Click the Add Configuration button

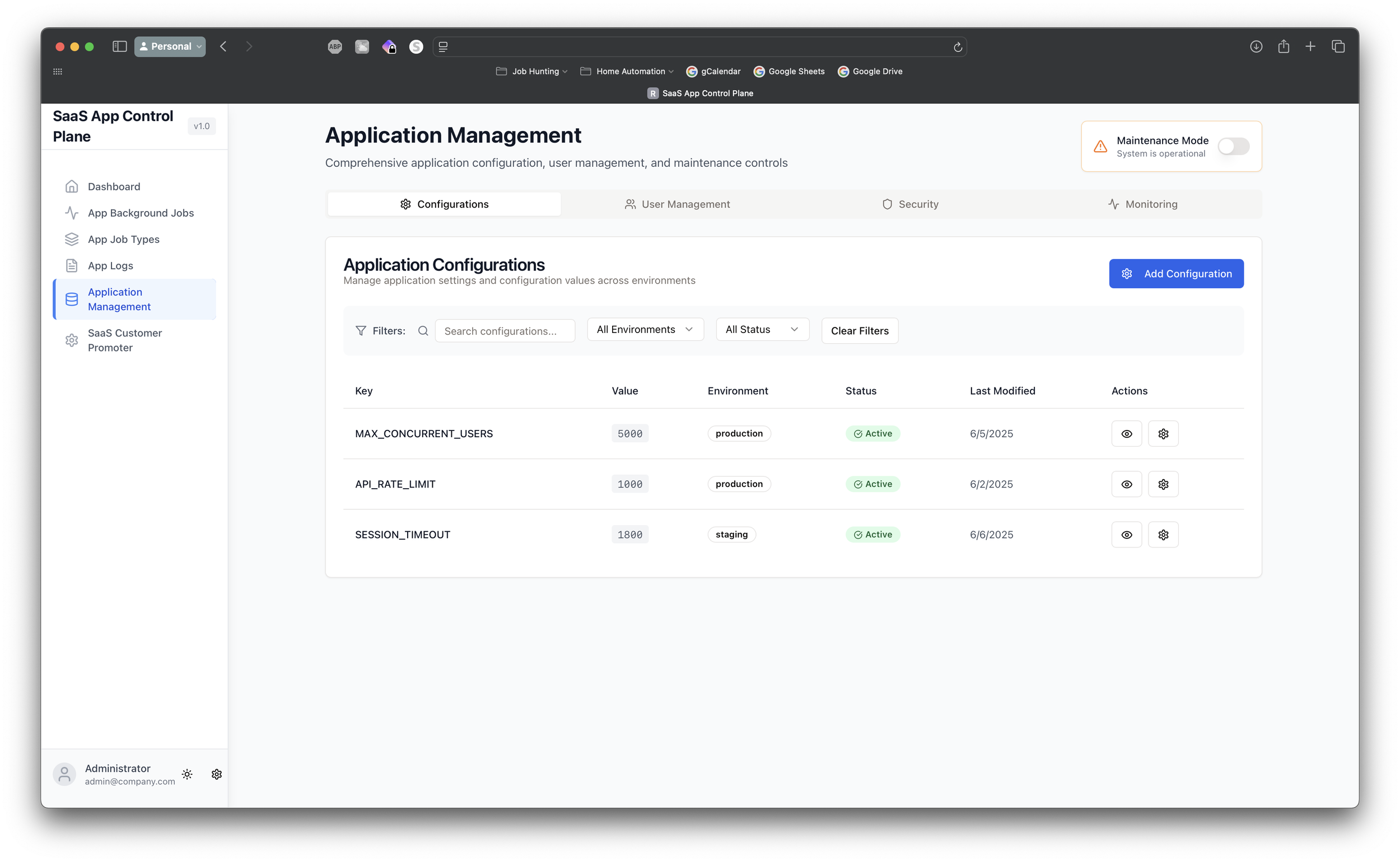tap(1176, 274)
